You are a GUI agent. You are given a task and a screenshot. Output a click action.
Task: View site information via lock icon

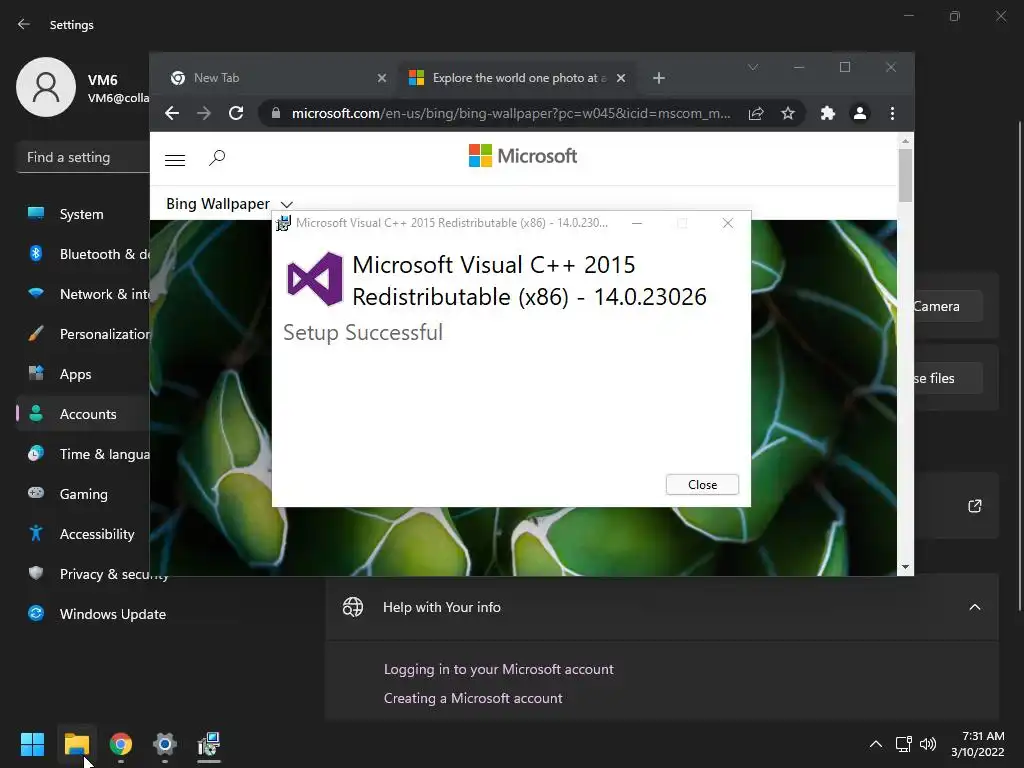pos(276,113)
